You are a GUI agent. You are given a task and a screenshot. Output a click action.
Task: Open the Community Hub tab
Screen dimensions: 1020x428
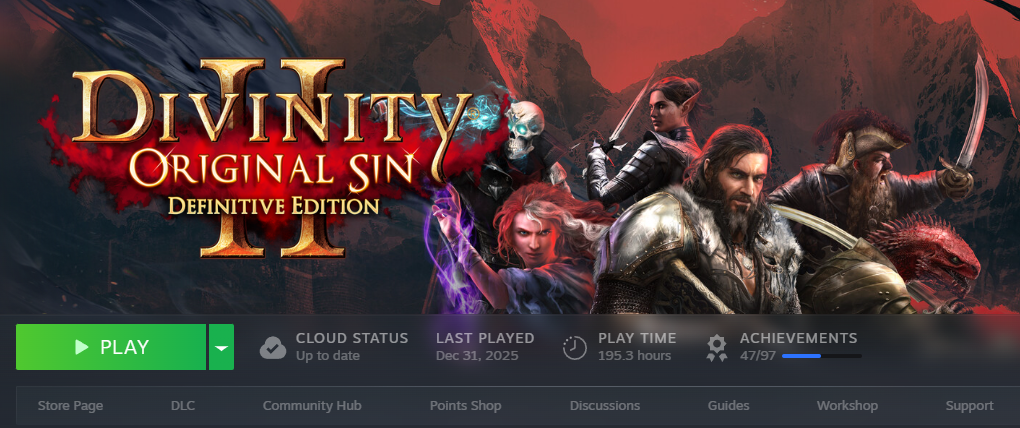tap(312, 406)
